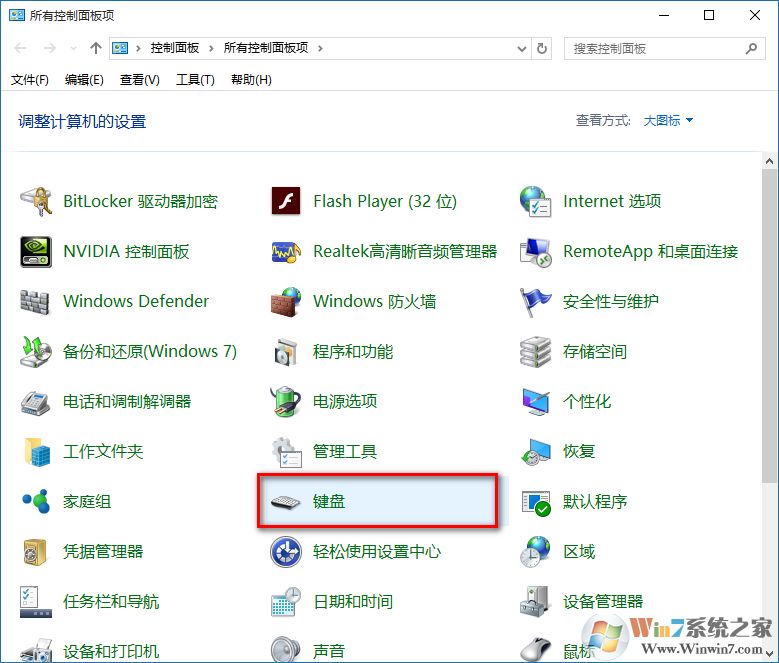Image resolution: width=779 pixels, height=663 pixels.
Task: Focus the 搜索控制面板 search field
Action: 664,49
